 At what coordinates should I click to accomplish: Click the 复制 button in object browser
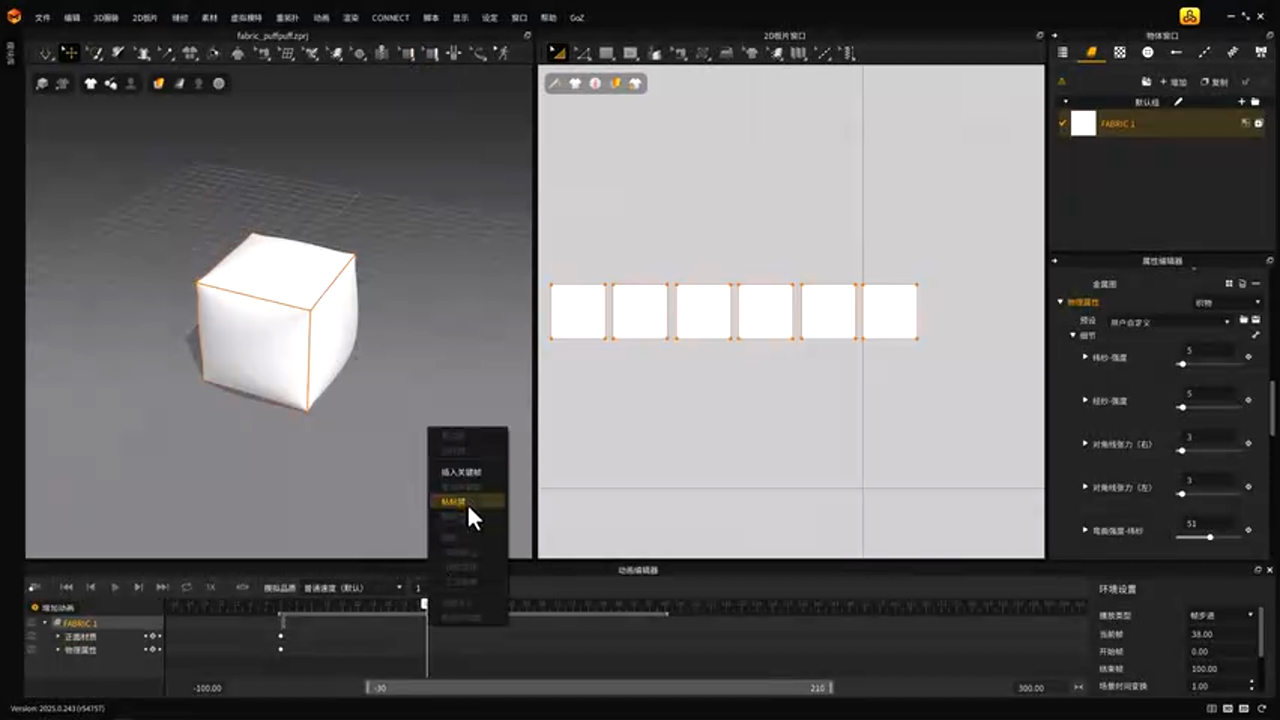click(1214, 82)
